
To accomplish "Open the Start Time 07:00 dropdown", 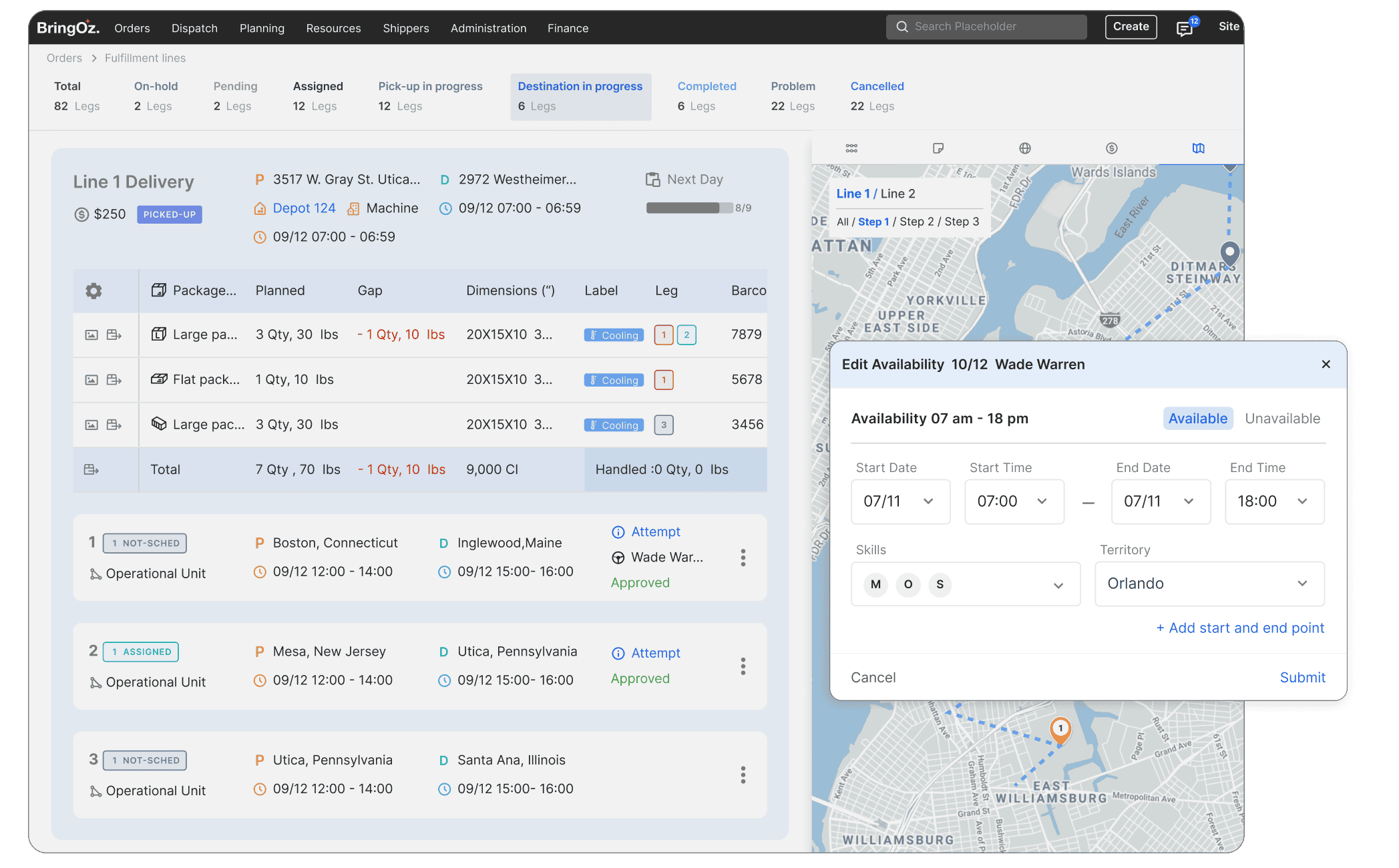I will (x=1014, y=501).
